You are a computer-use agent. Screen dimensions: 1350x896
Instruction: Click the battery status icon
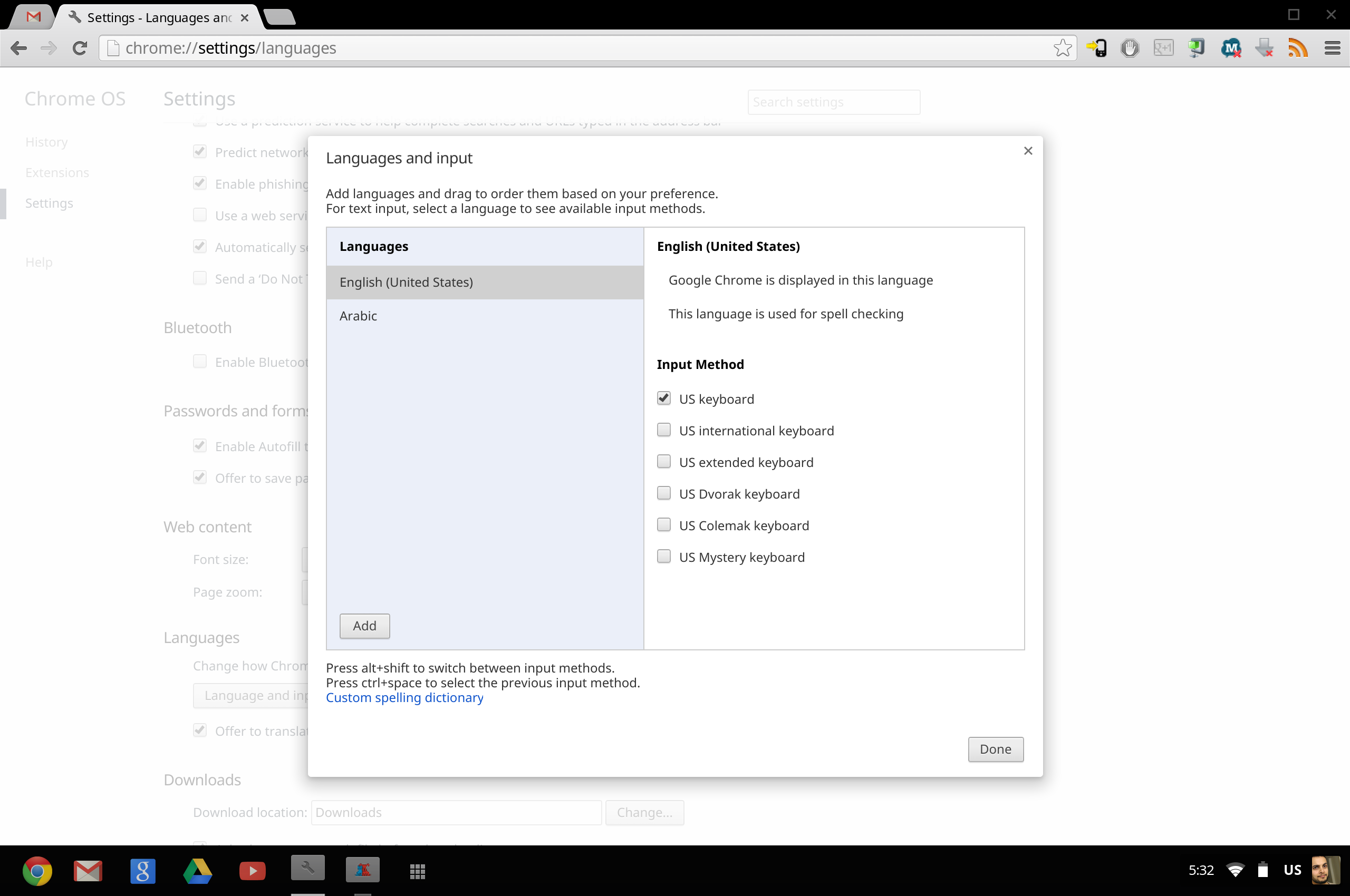click(x=1263, y=870)
